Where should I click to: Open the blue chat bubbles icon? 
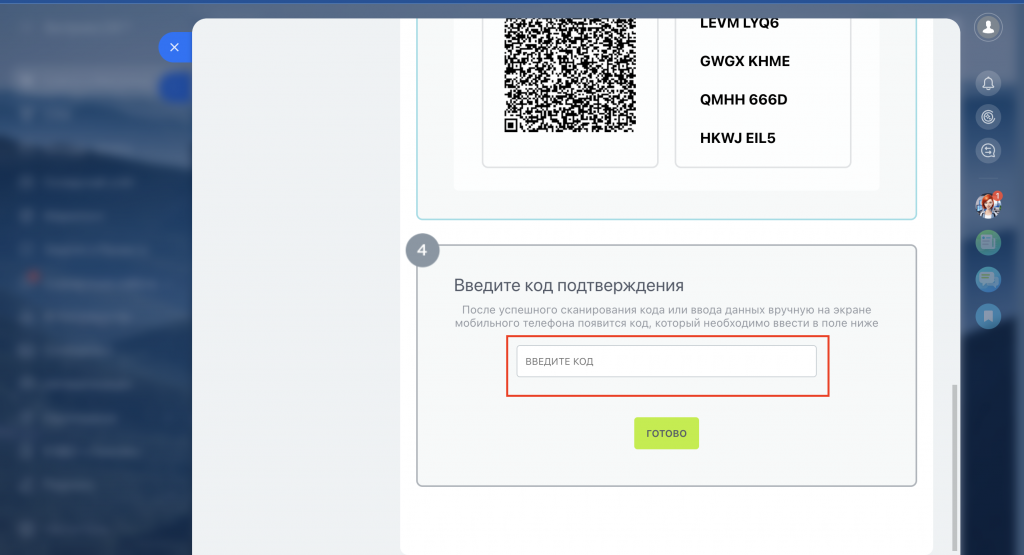988,279
